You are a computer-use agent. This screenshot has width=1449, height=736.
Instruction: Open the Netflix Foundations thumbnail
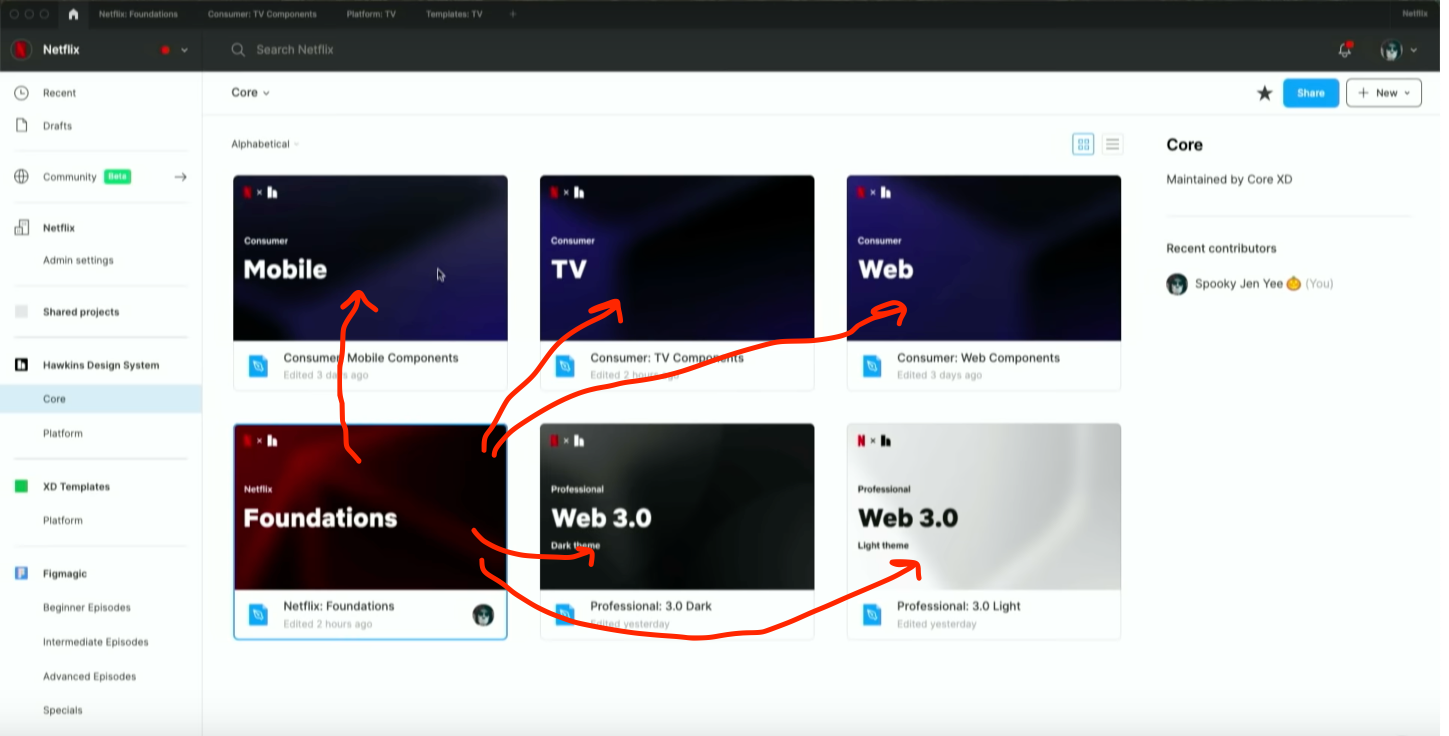pos(370,507)
